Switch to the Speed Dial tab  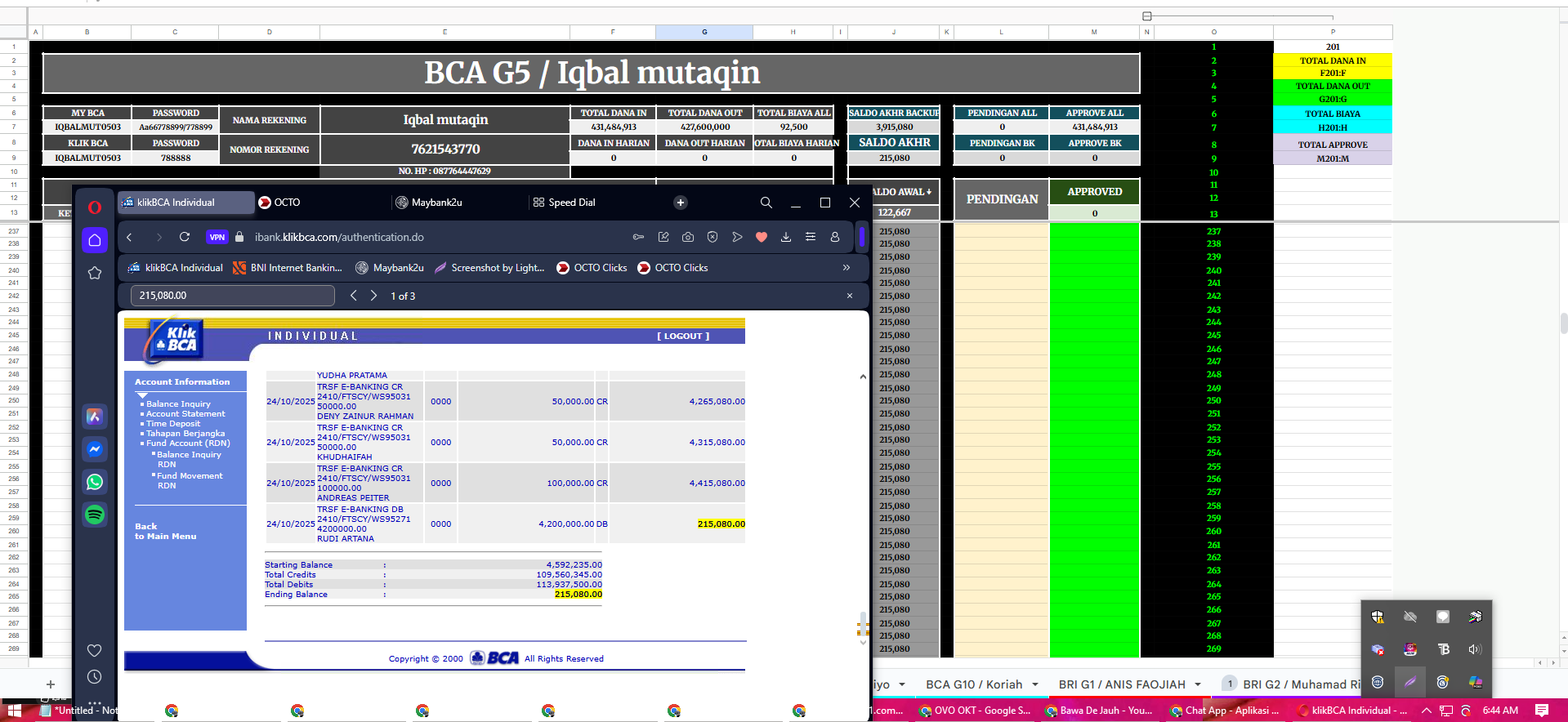(595, 203)
